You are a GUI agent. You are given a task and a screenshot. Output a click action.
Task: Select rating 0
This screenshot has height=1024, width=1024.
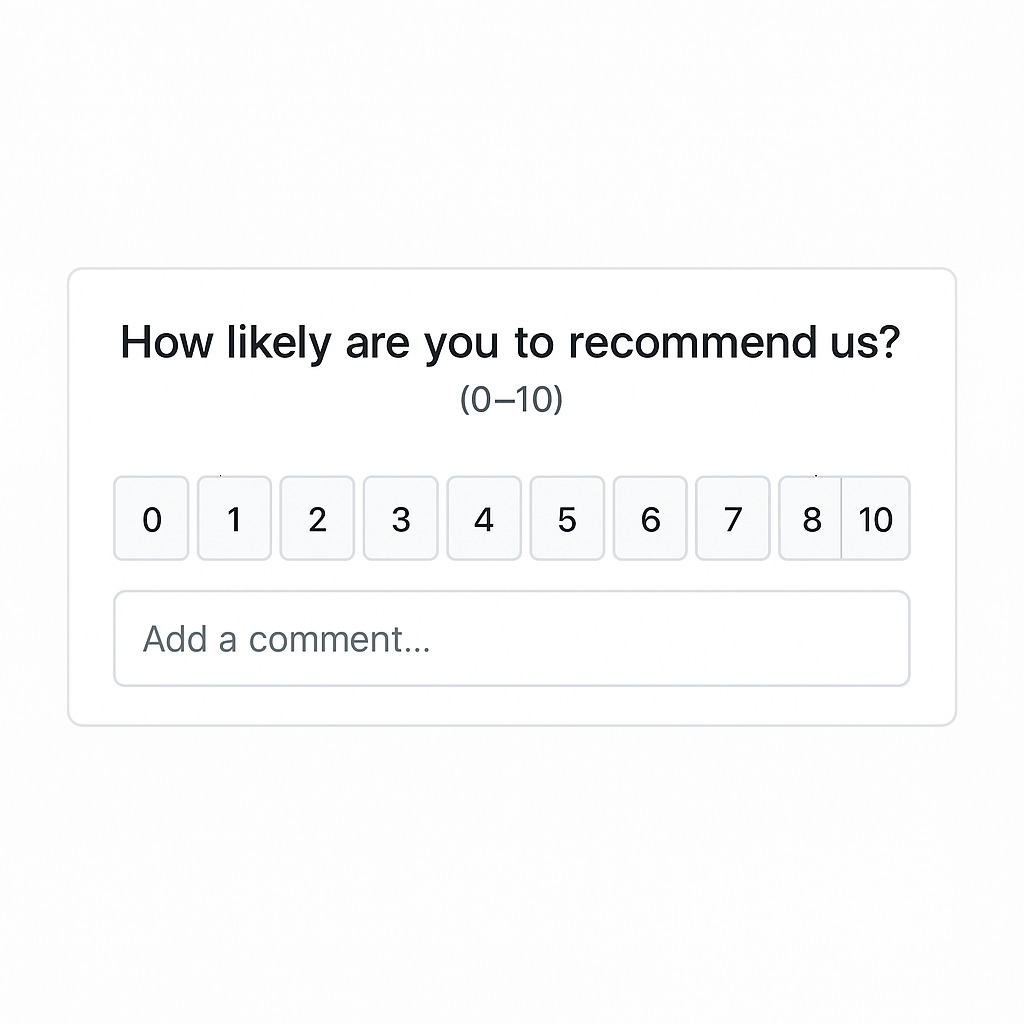(x=151, y=518)
